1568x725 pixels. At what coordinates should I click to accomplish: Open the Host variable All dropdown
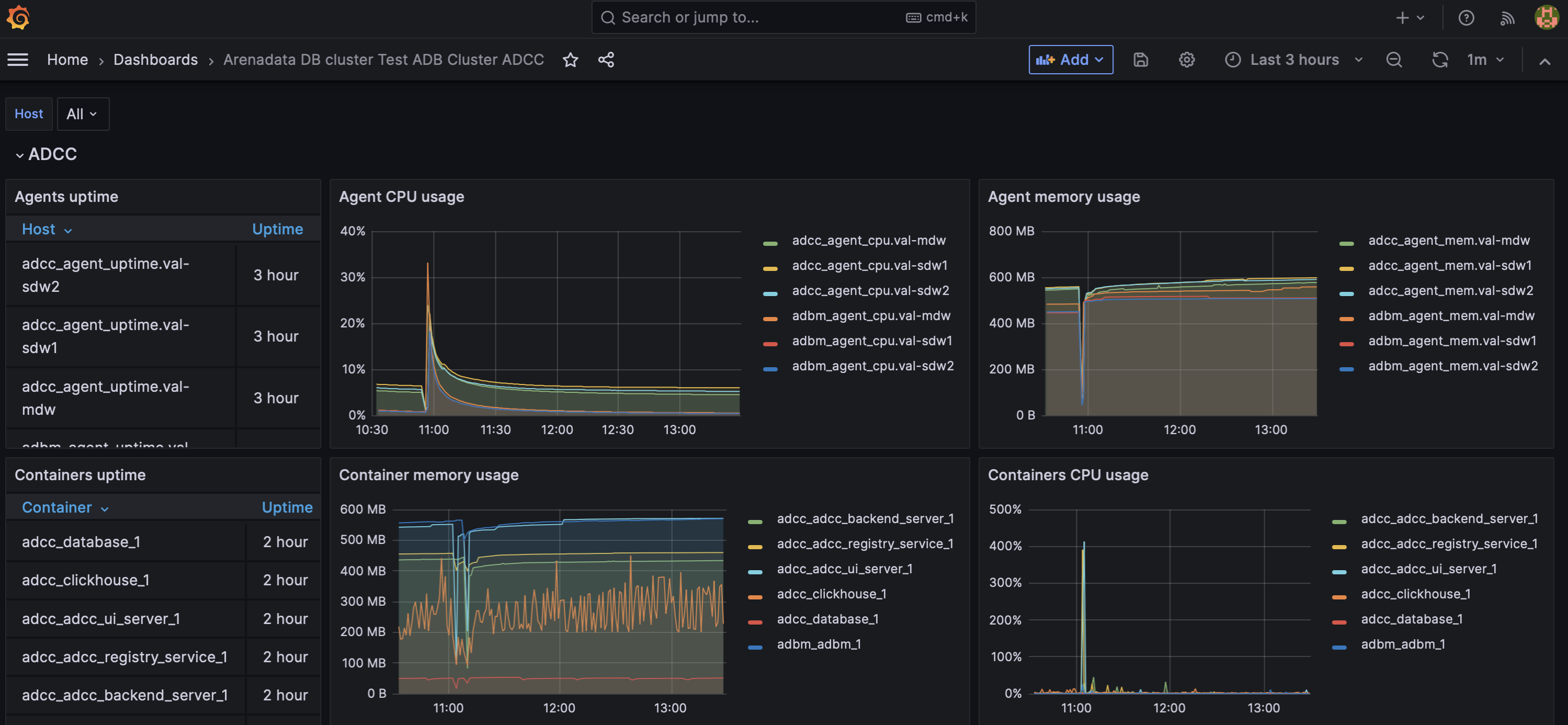click(83, 114)
